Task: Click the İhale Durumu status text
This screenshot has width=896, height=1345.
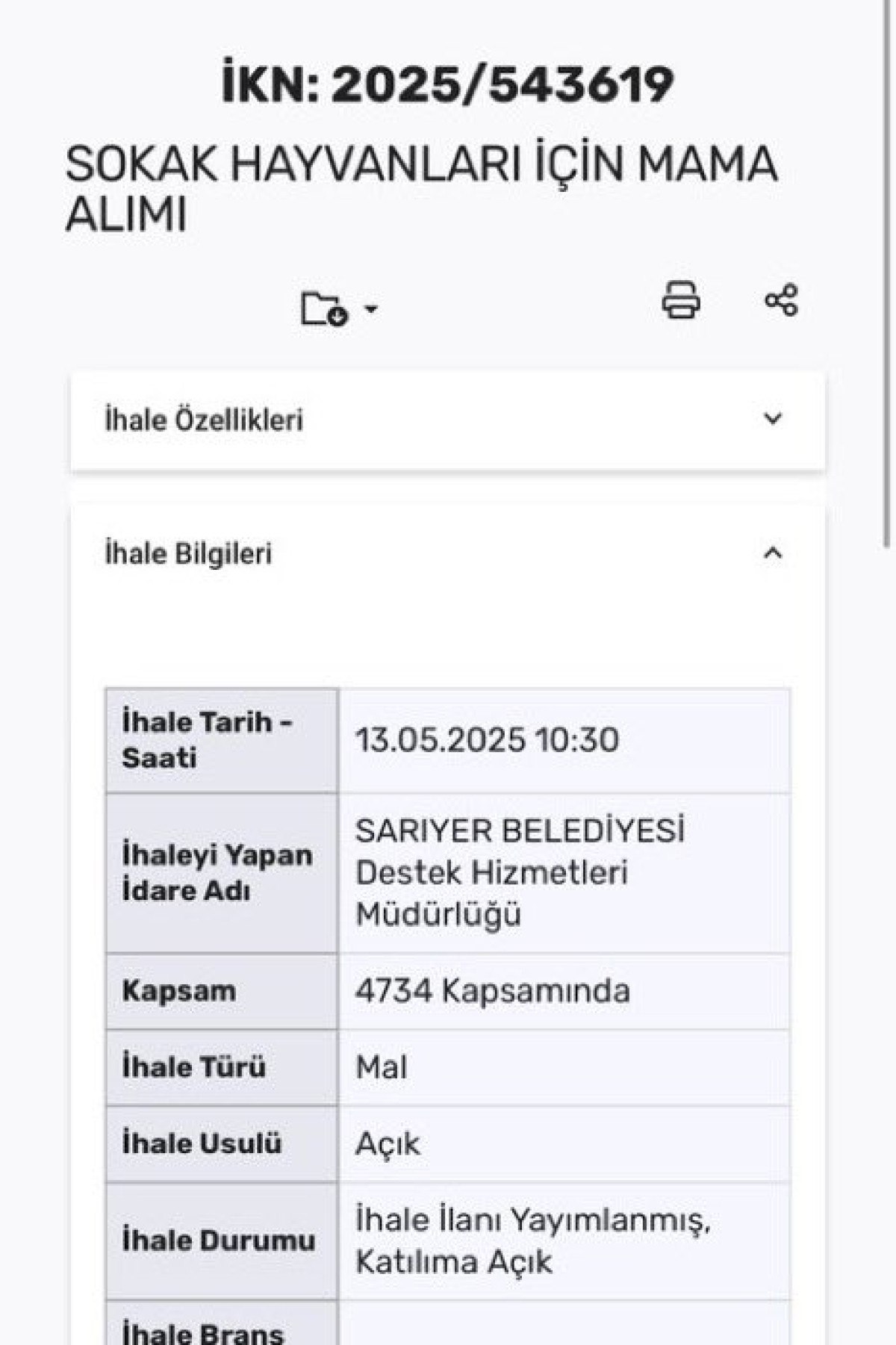Action: (x=532, y=1240)
